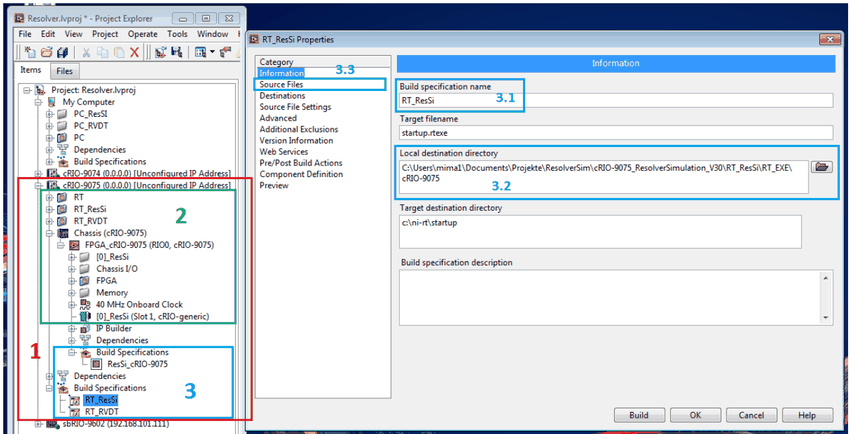Click the Build button
This screenshot has height=434, width=852.
639,415
